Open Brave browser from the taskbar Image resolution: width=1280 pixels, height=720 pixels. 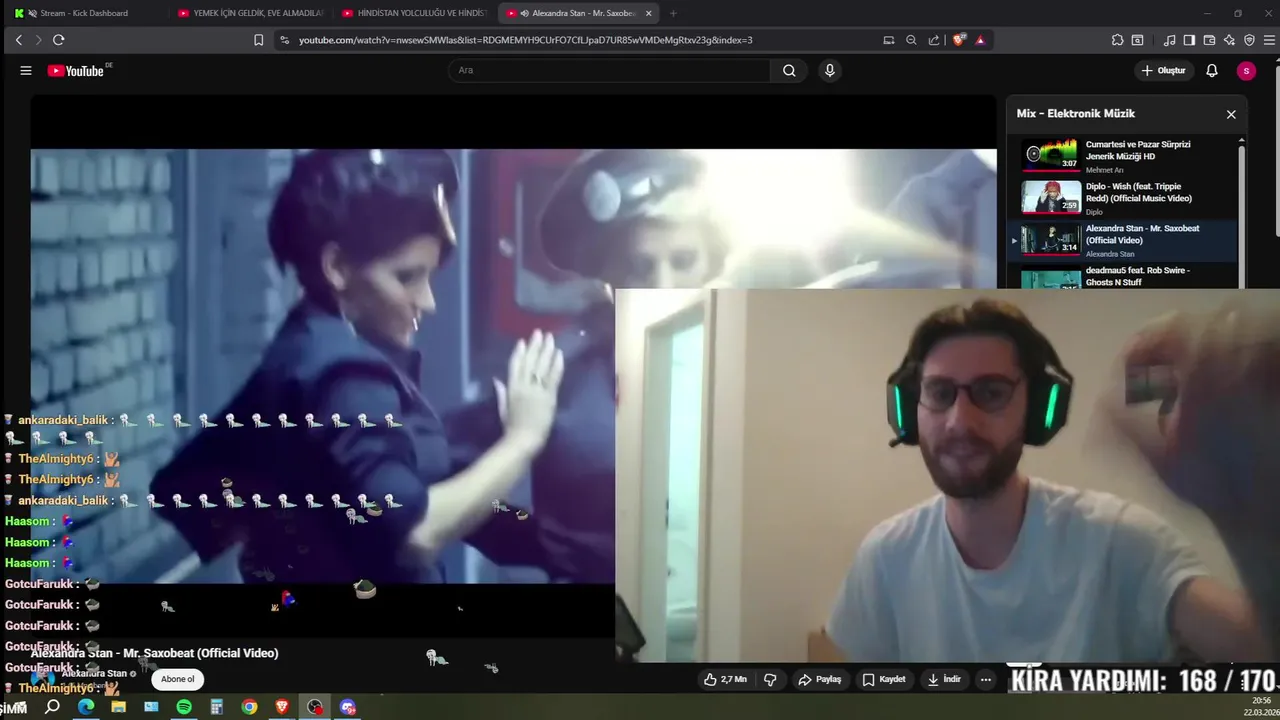click(x=282, y=707)
